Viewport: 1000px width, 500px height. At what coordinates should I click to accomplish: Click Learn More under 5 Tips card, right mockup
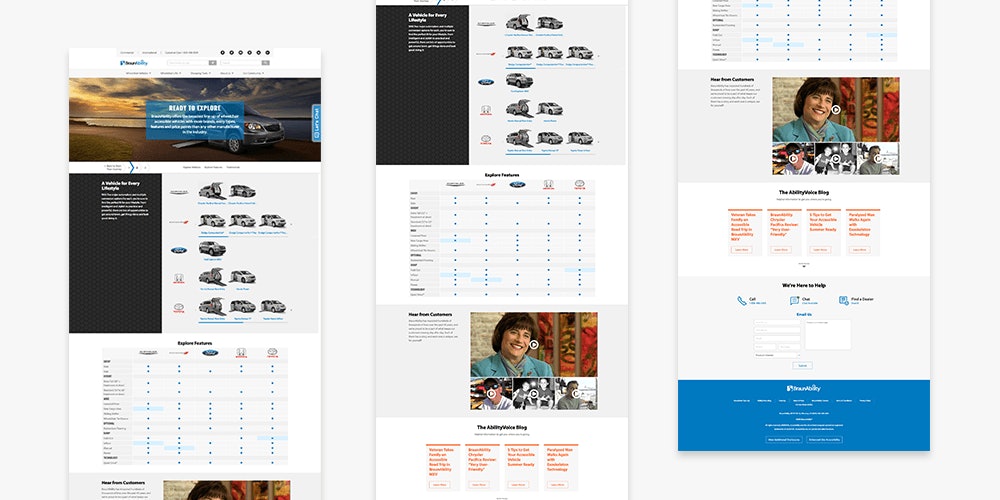point(820,249)
